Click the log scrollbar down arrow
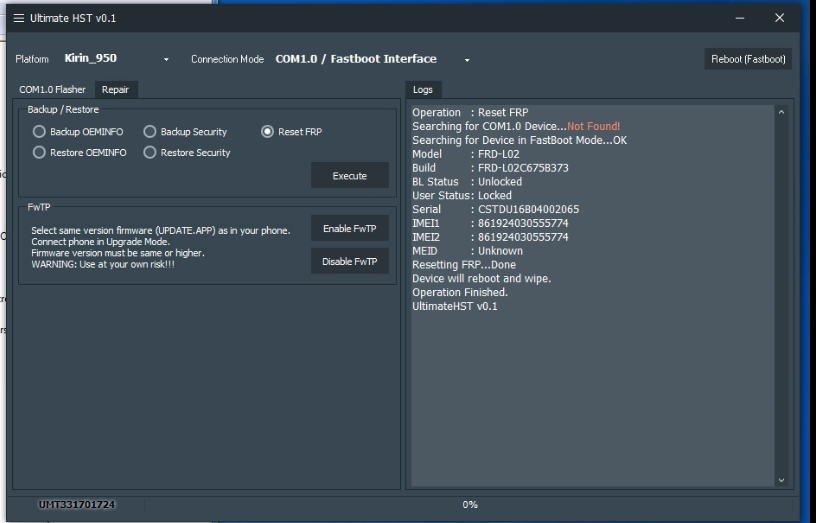Screen dimensions: 816x523 (781, 480)
